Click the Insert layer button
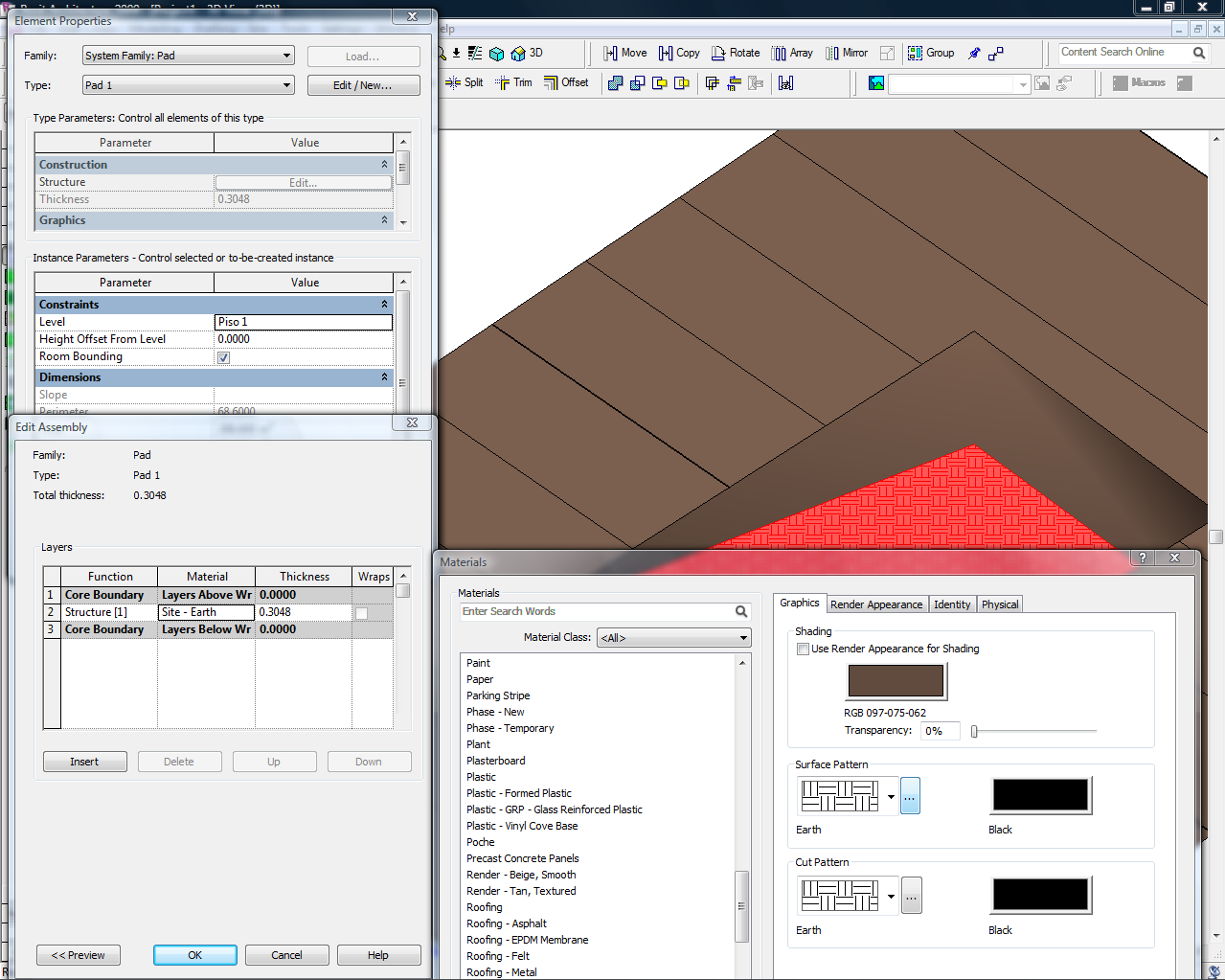 pyautogui.click(x=84, y=762)
